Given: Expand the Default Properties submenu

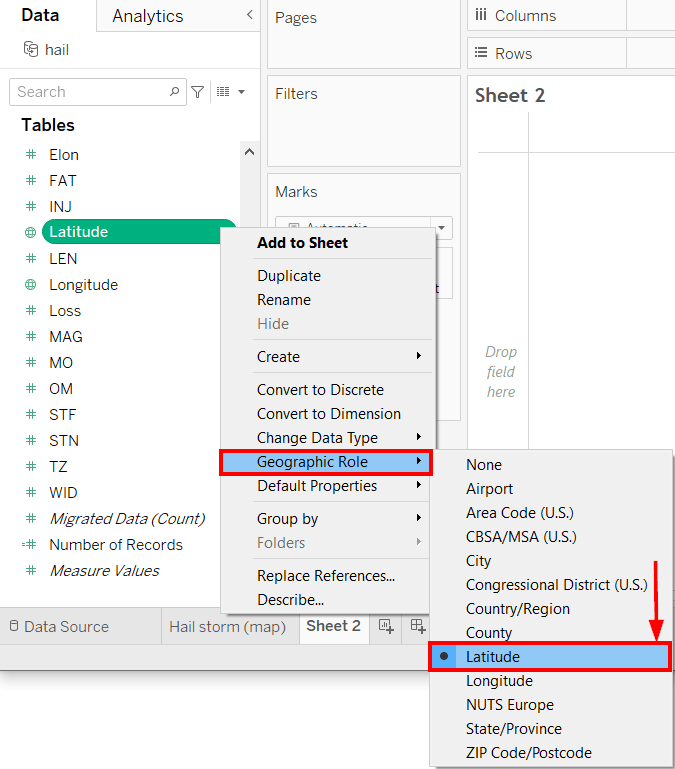Looking at the screenshot, I should [342, 486].
